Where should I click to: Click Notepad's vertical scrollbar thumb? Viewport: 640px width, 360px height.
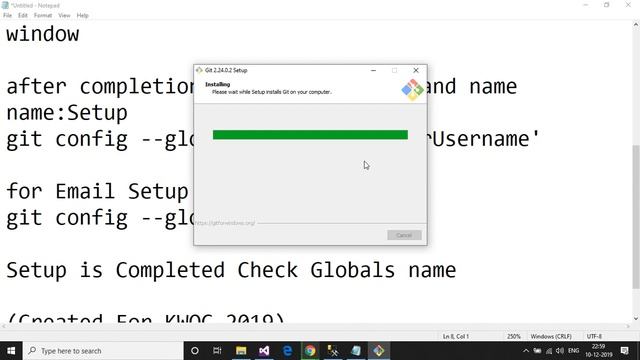(x=636, y=216)
